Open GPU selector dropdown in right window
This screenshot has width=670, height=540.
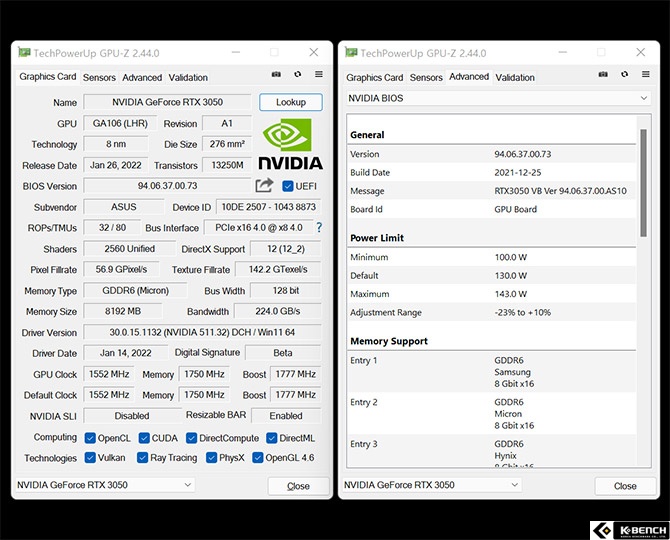432,485
